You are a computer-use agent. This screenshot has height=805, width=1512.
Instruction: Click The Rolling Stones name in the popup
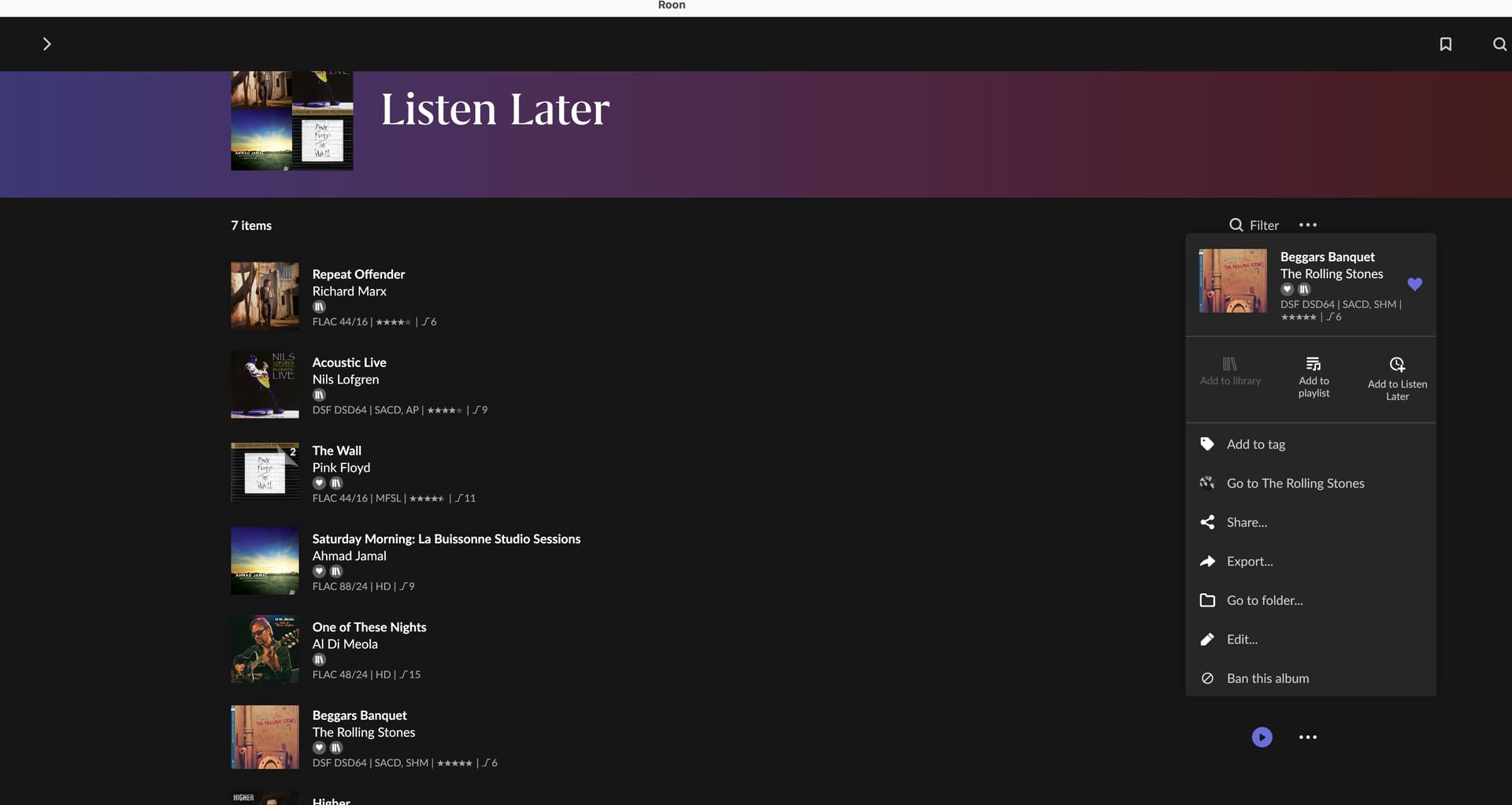point(1331,274)
